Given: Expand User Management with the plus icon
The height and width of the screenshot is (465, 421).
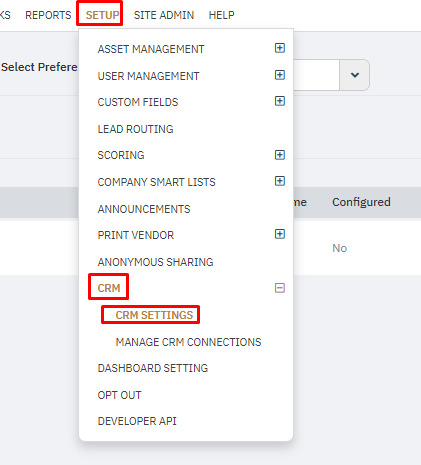Looking at the screenshot, I should point(280,75).
